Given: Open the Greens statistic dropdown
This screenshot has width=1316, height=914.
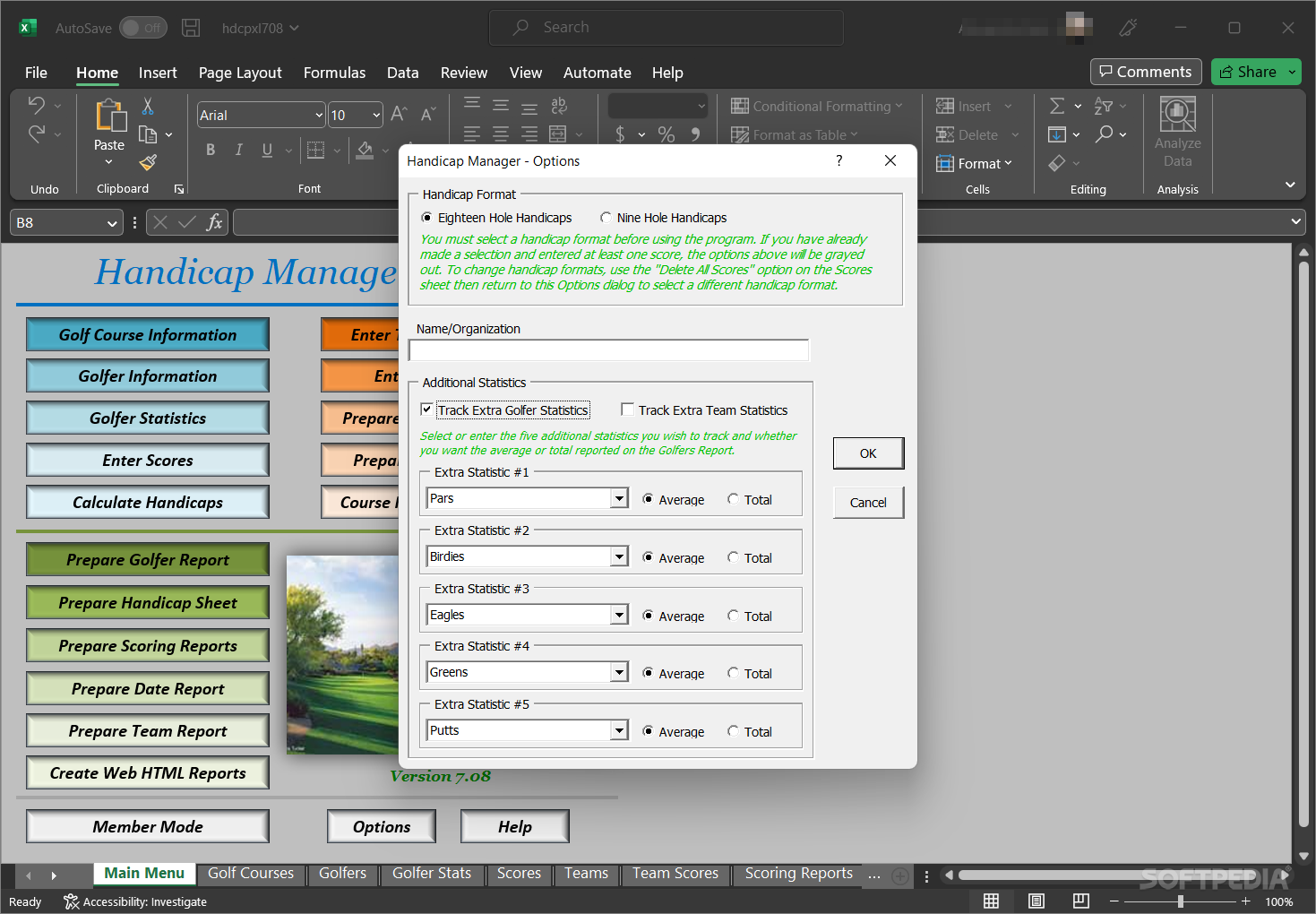Looking at the screenshot, I should click(x=619, y=672).
